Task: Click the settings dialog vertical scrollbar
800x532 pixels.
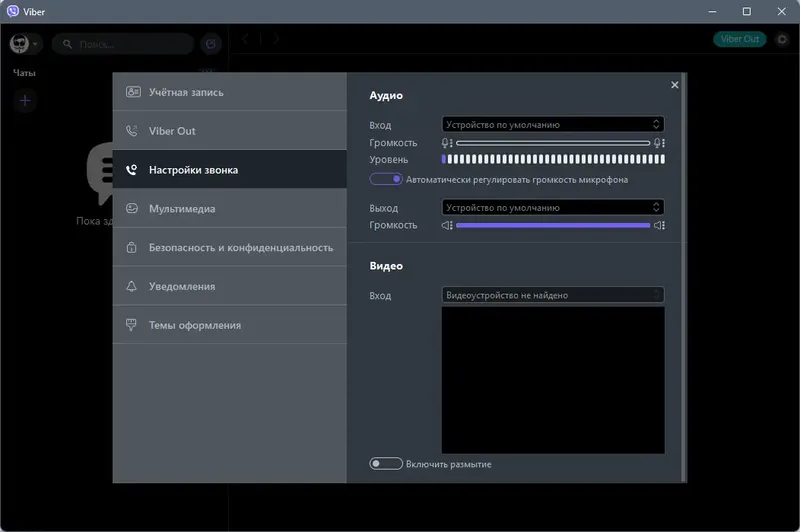Action: [x=684, y=277]
